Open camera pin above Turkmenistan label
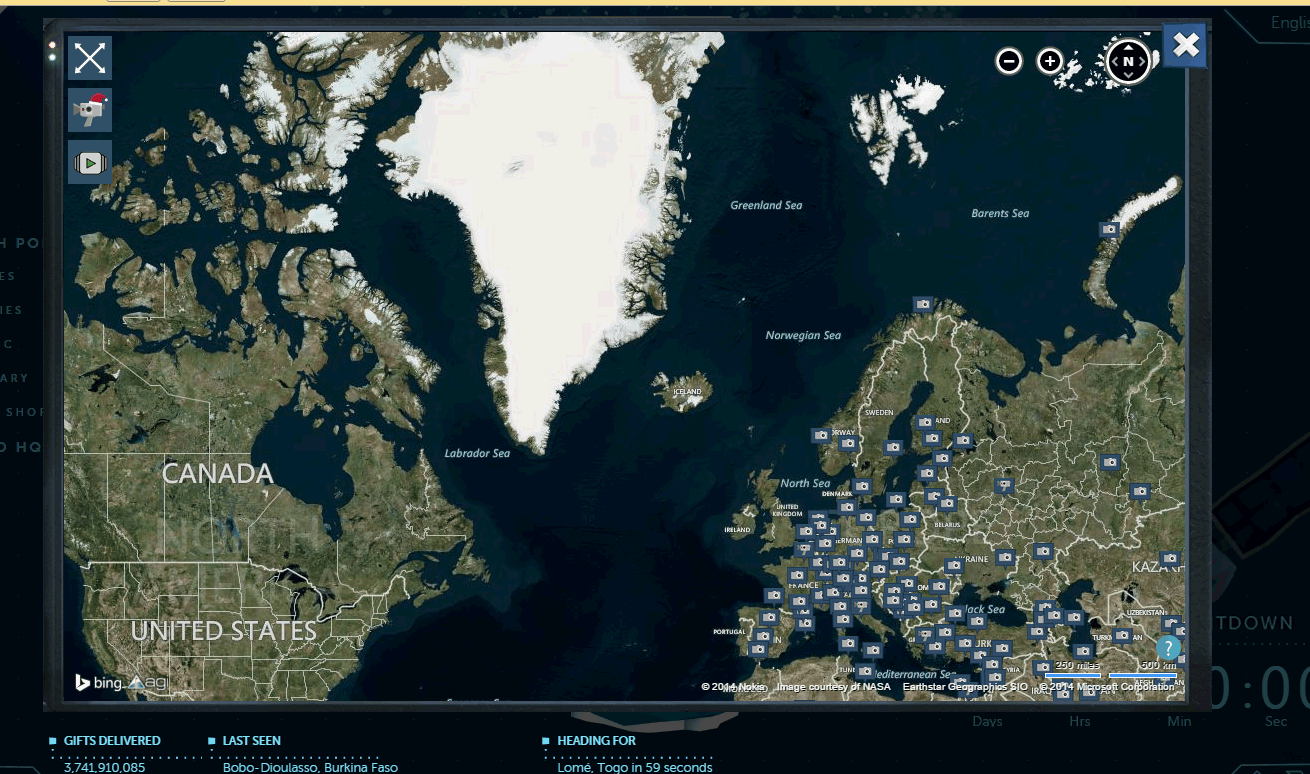 tap(1123, 634)
